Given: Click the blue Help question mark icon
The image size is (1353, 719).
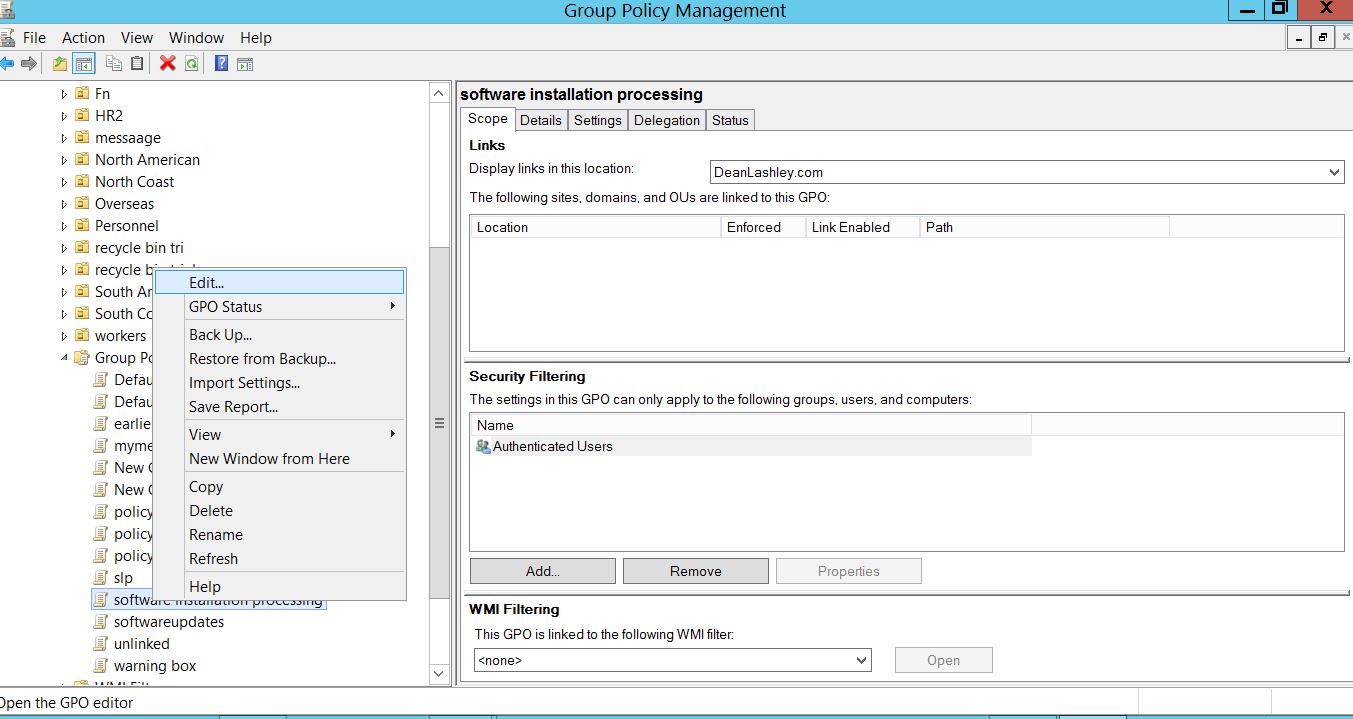Looking at the screenshot, I should click(x=221, y=64).
